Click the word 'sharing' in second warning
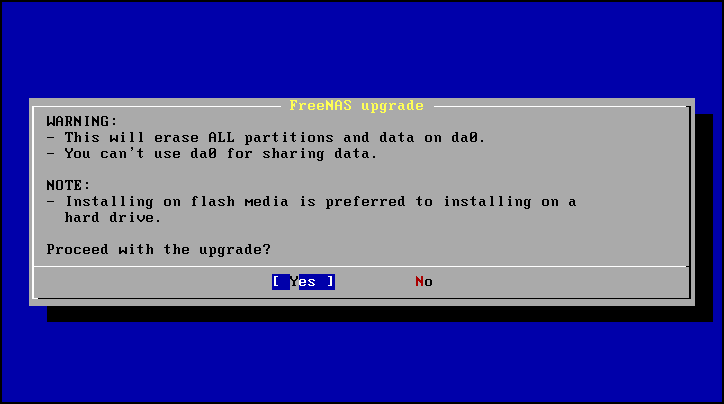This screenshot has height=404, width=724. point(293,154)
